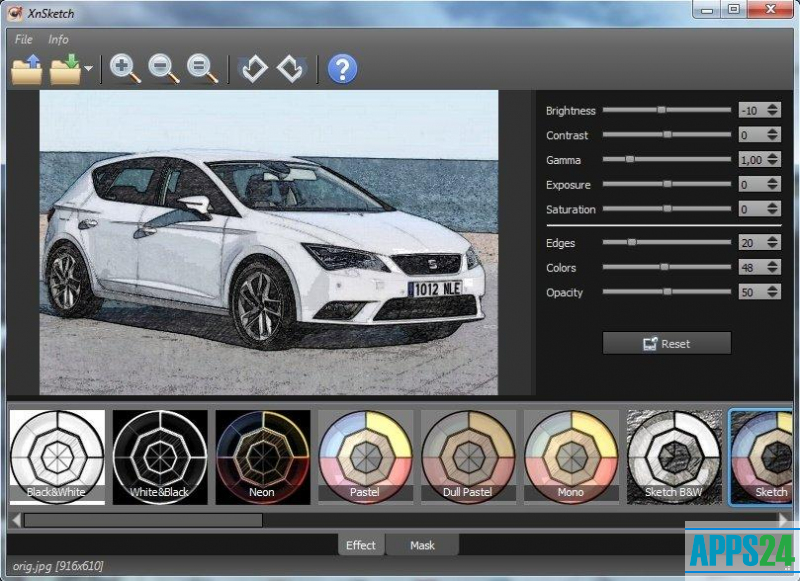
Task: Click the Colors slider track
Action: [x=667, y=267]
